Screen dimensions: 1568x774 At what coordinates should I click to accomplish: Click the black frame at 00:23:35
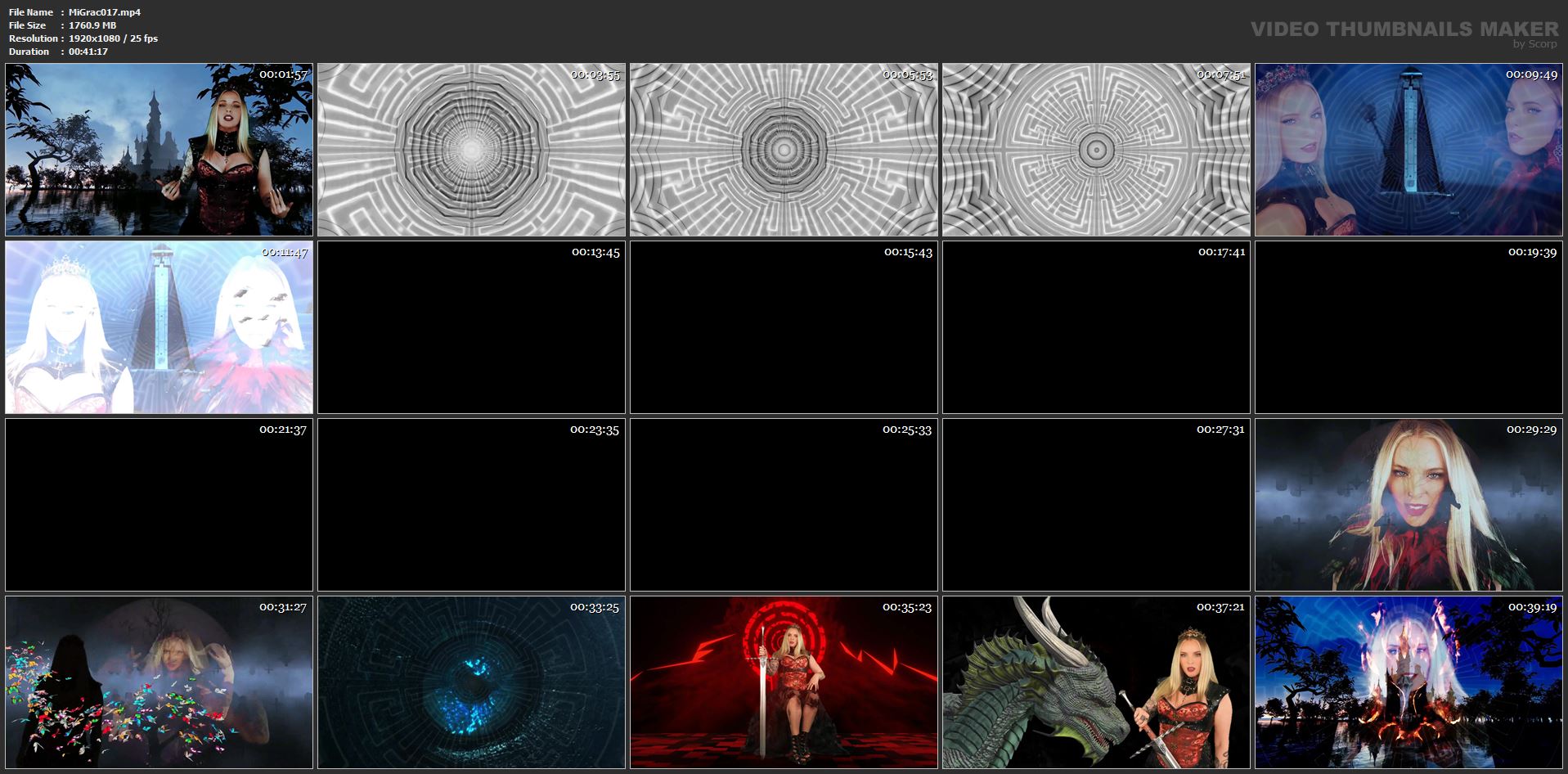click(471, 505)
